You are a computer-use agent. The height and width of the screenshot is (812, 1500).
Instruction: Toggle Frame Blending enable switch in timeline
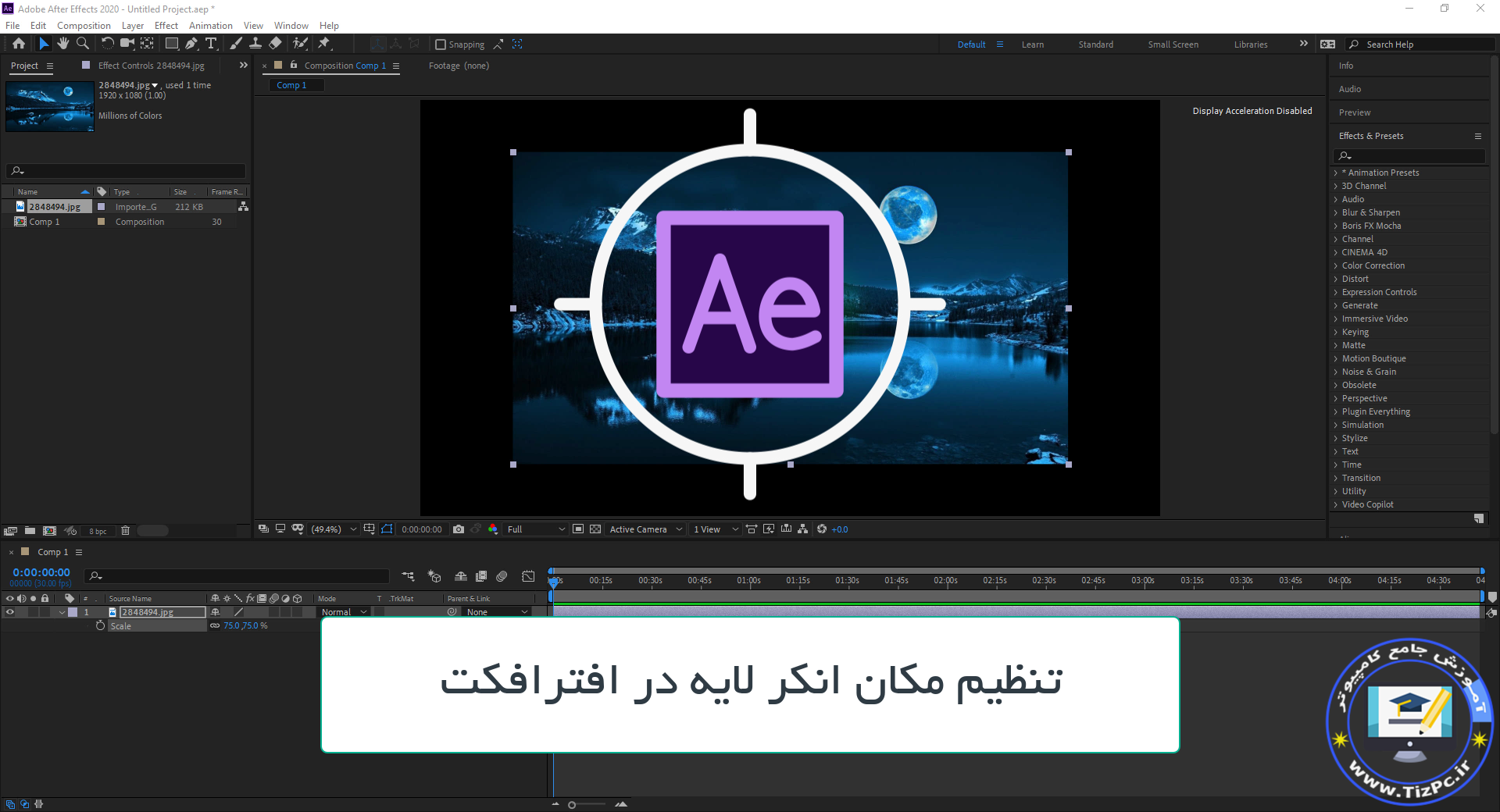(481, 576)
